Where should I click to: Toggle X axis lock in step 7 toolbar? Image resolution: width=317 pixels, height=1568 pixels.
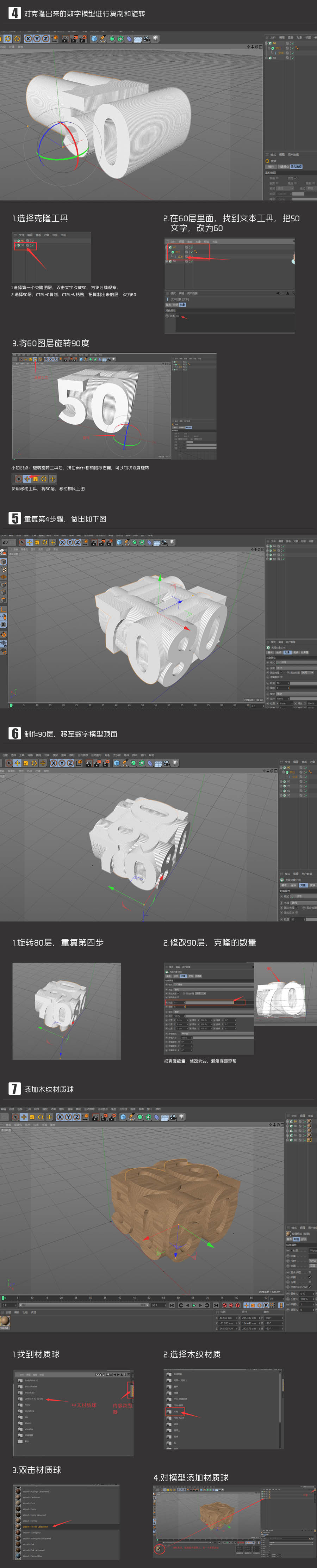60,1118
